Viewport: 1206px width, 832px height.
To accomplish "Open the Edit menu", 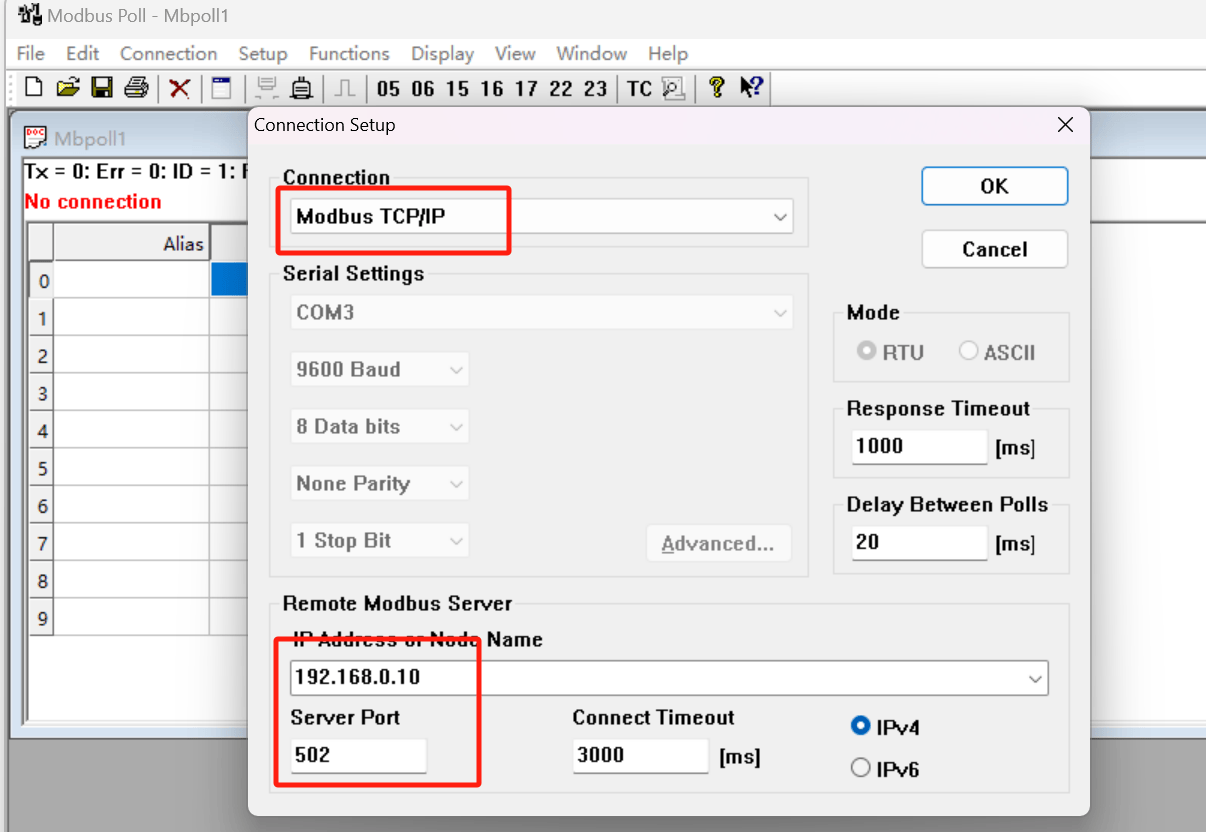I will tap(83, 53).
